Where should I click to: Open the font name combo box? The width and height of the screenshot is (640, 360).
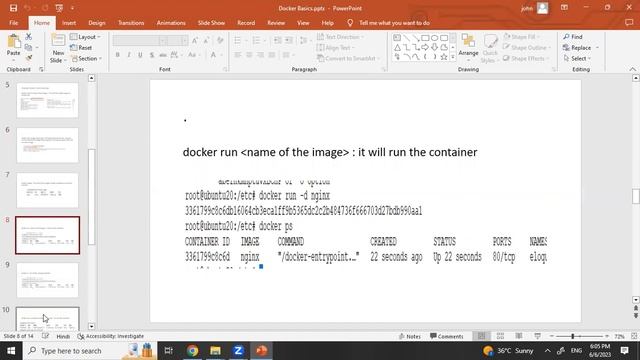pyautogui.click(x=140, y=40)
